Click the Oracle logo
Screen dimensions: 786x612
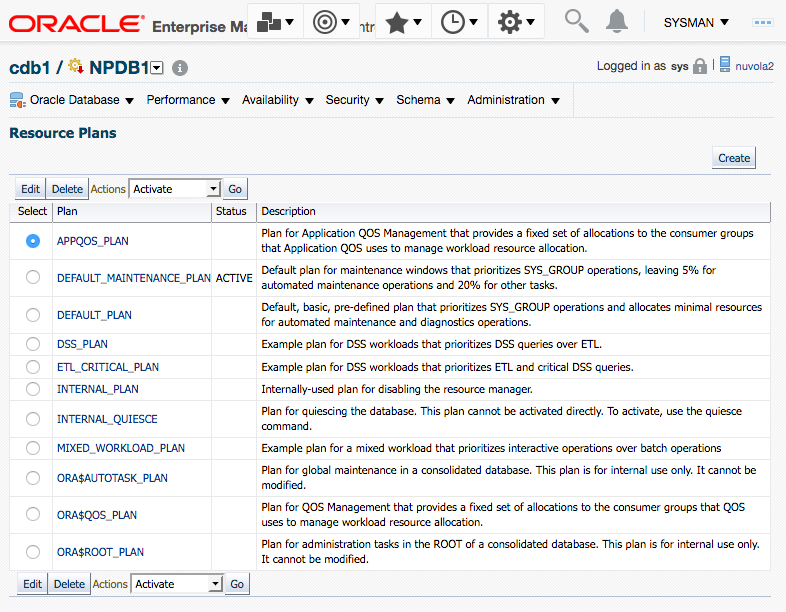[x=77, y=23]
